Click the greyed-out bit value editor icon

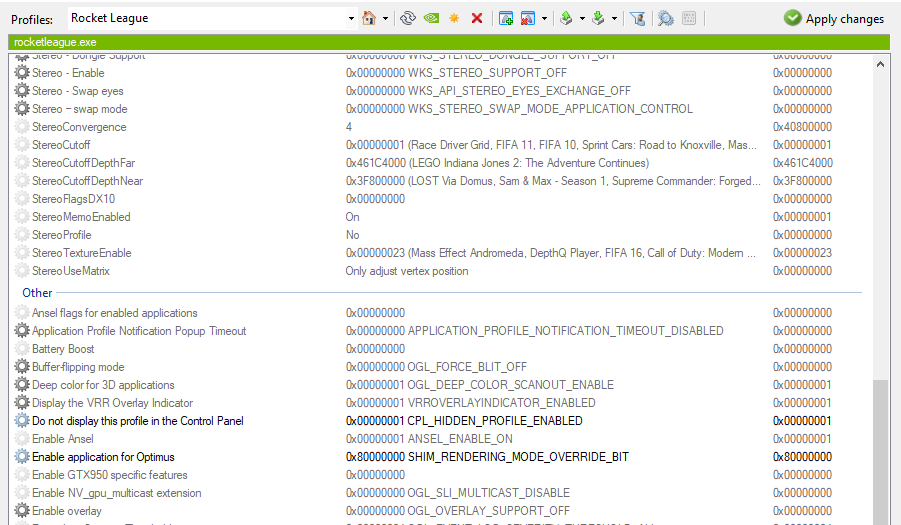pos(689,18)
